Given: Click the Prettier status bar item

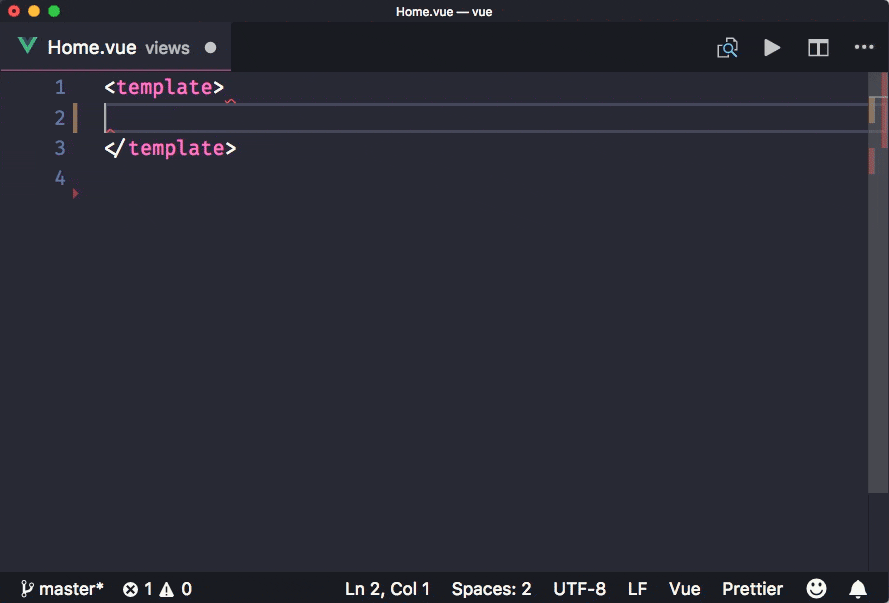Looking at the screenshot, I should tap(752, 589).
